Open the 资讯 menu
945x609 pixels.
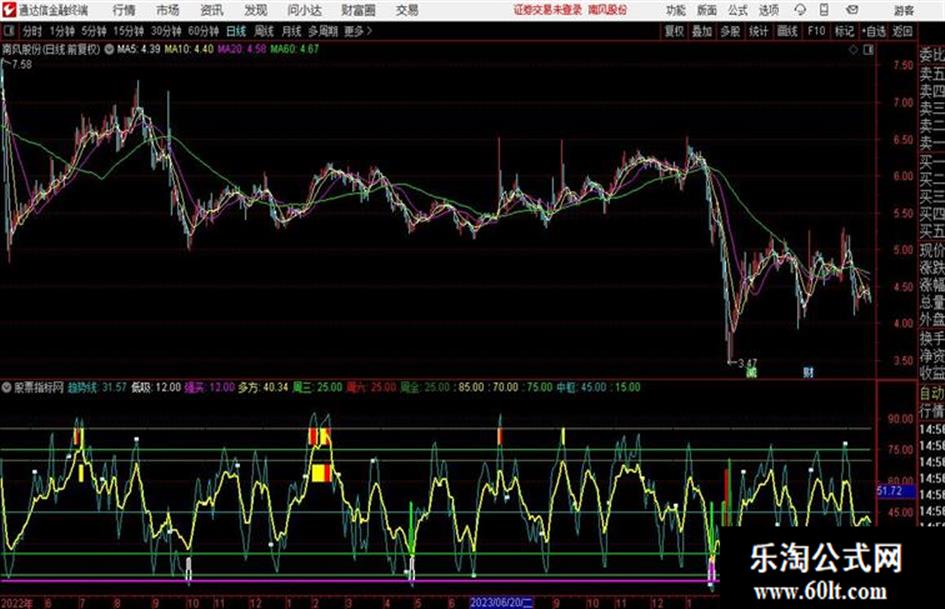(x=212, y=10)
